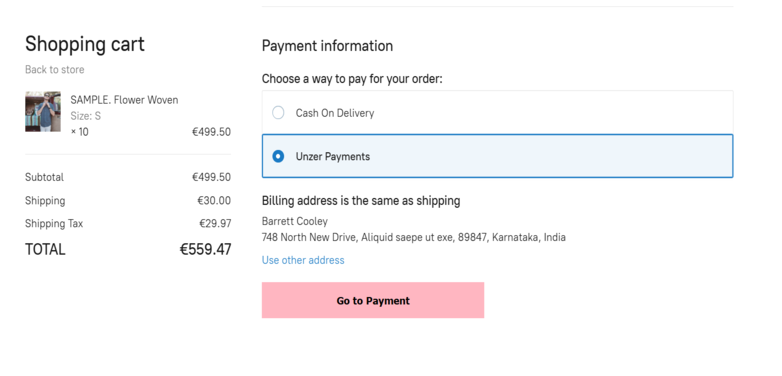Click the Billing address is the same heading
Image resolution: width=782 pixels, height=376 pixels.
coord(361,201)
